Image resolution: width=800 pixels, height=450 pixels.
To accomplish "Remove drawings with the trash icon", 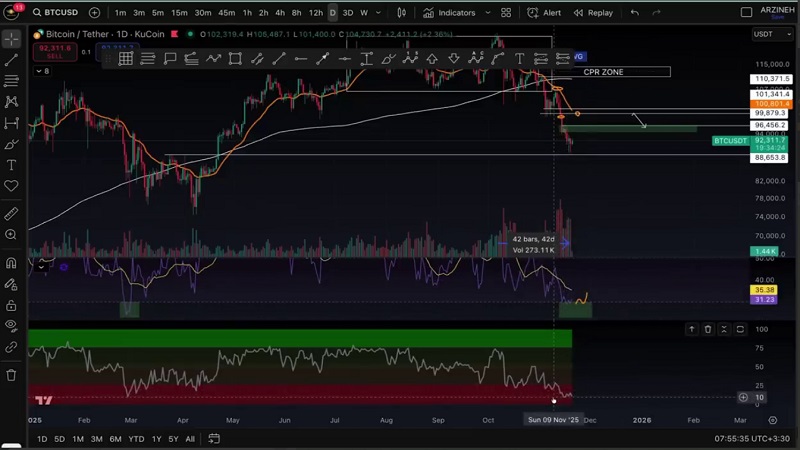I will [x=12, y=375].
